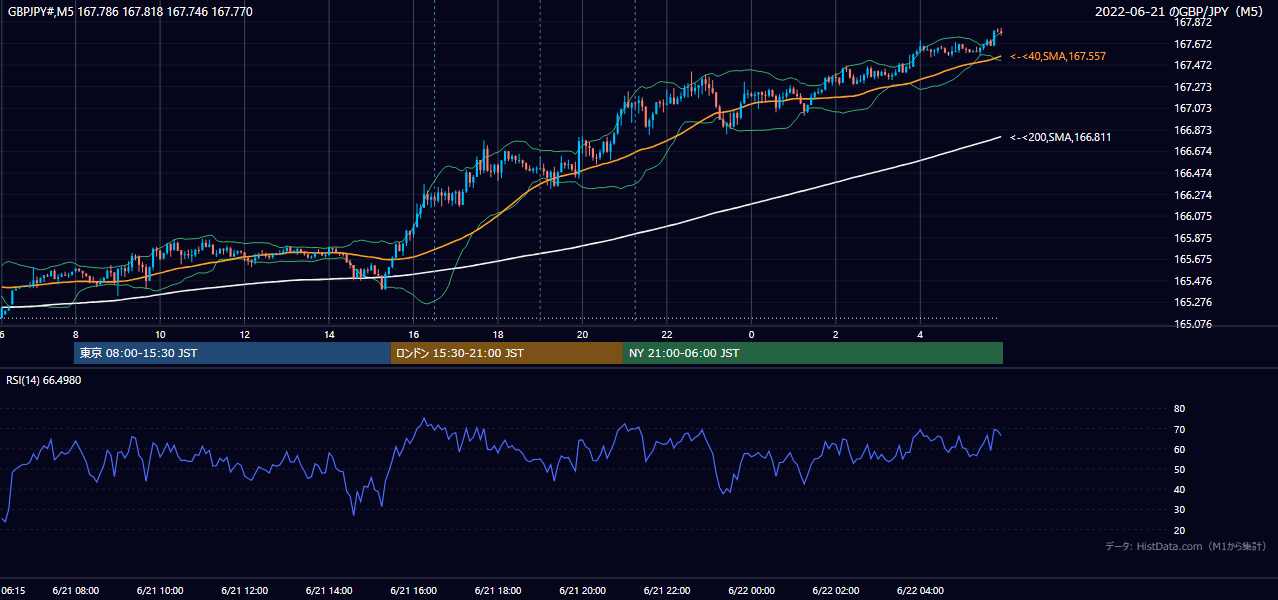
Task: Click price axis value 165.076
Action: (x=1192, y=324)
